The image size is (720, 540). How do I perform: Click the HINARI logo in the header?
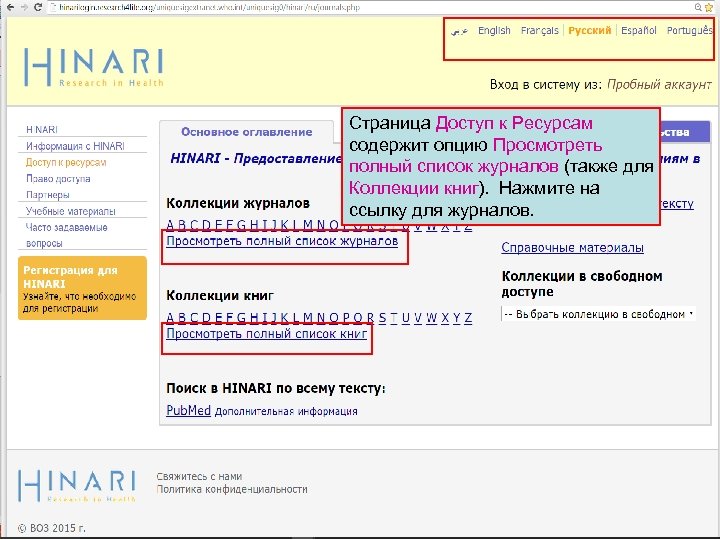[94, 67]
